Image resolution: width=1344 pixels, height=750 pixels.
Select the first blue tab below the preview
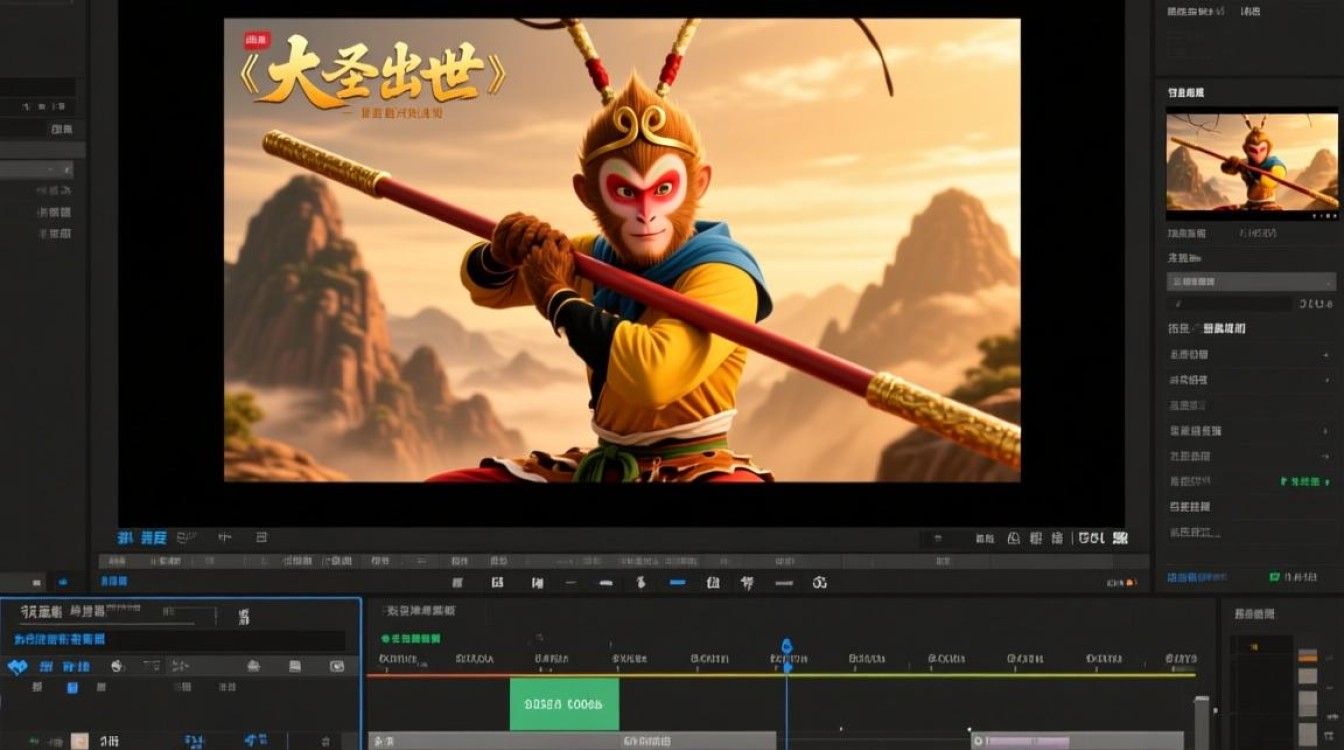[125, 538]
